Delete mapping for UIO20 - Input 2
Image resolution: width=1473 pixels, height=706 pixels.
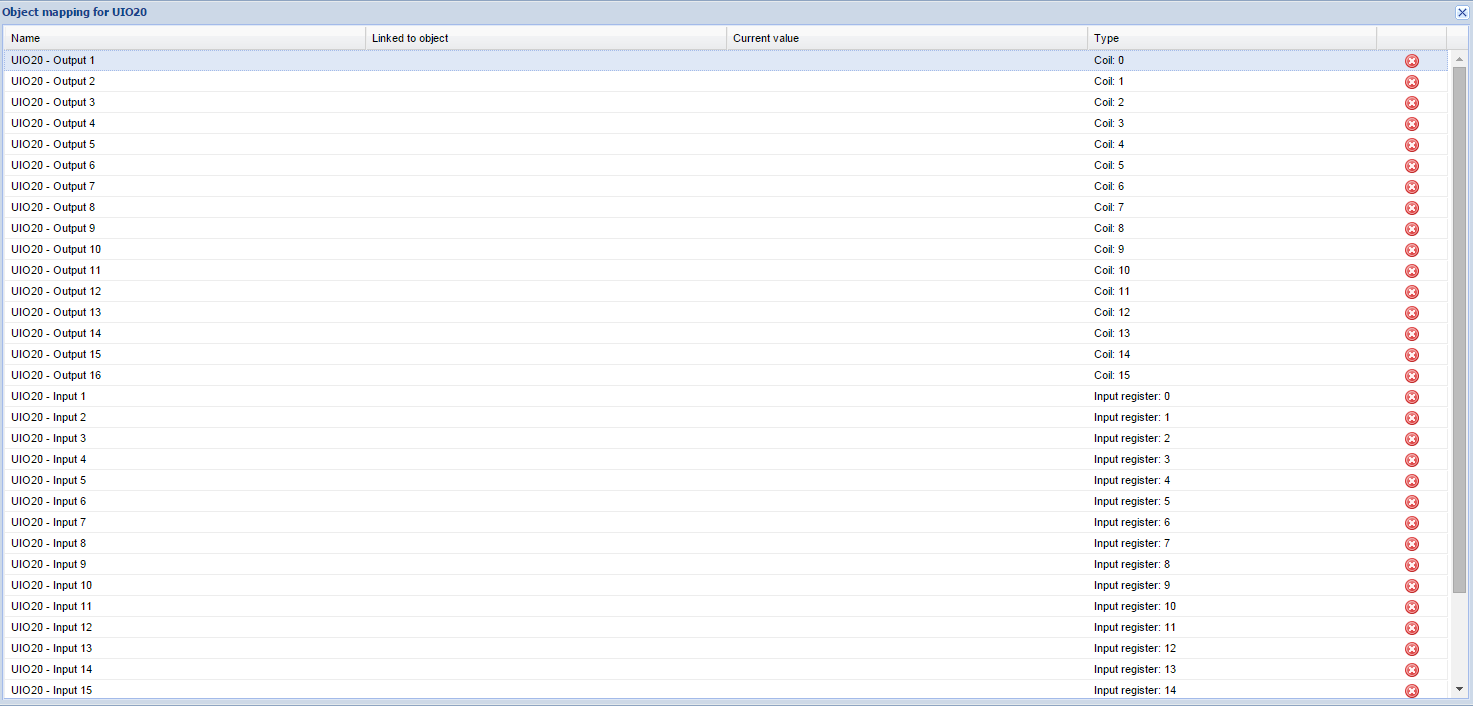pos(1412,418)
